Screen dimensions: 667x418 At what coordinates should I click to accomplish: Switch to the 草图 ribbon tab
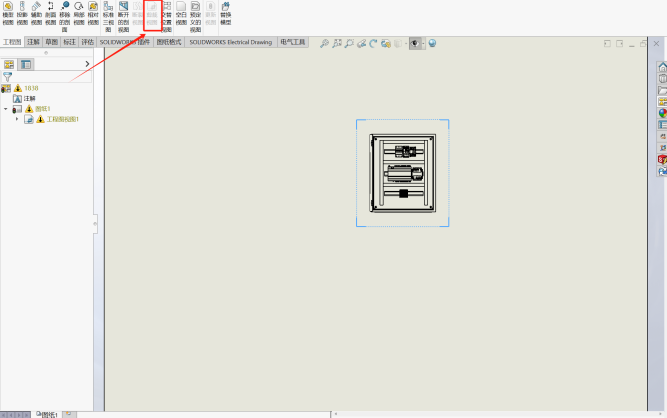point(51,42)
